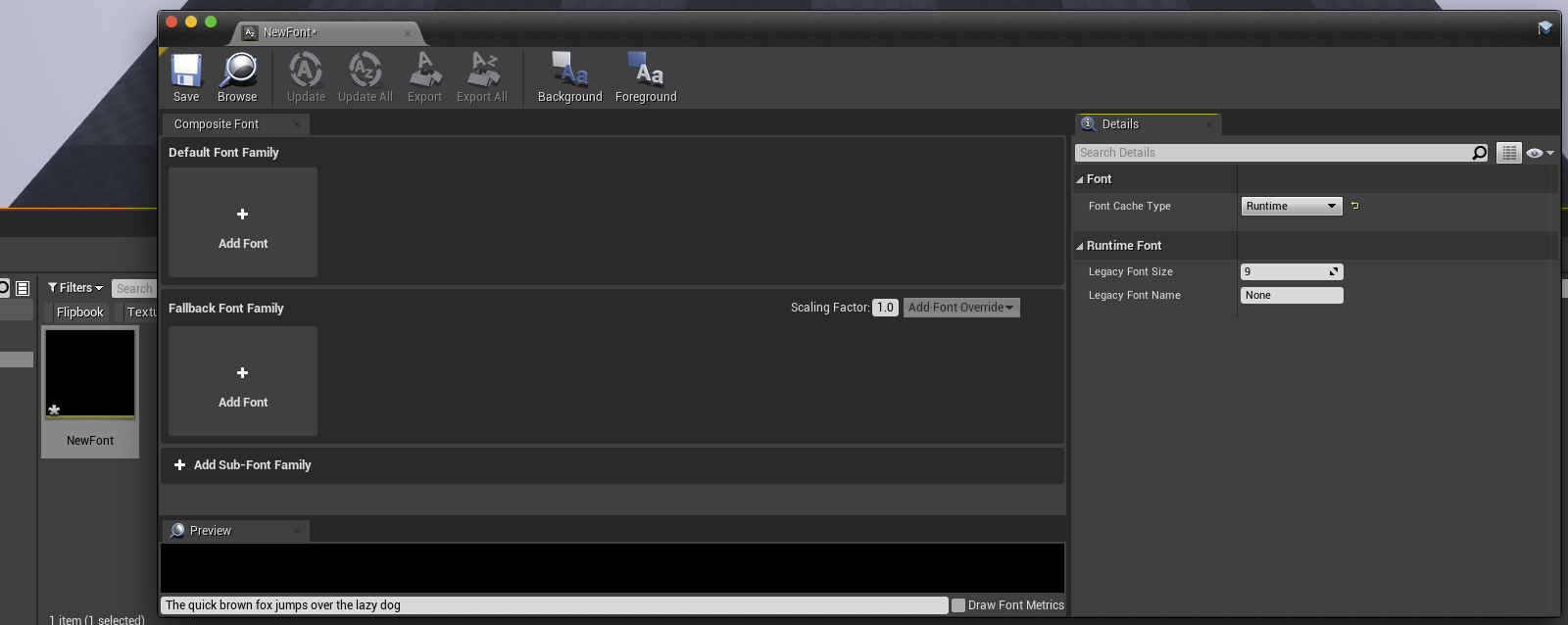Enable the Draw Font Metrics checkbox

pyautogui.click(x=958, y=605)
